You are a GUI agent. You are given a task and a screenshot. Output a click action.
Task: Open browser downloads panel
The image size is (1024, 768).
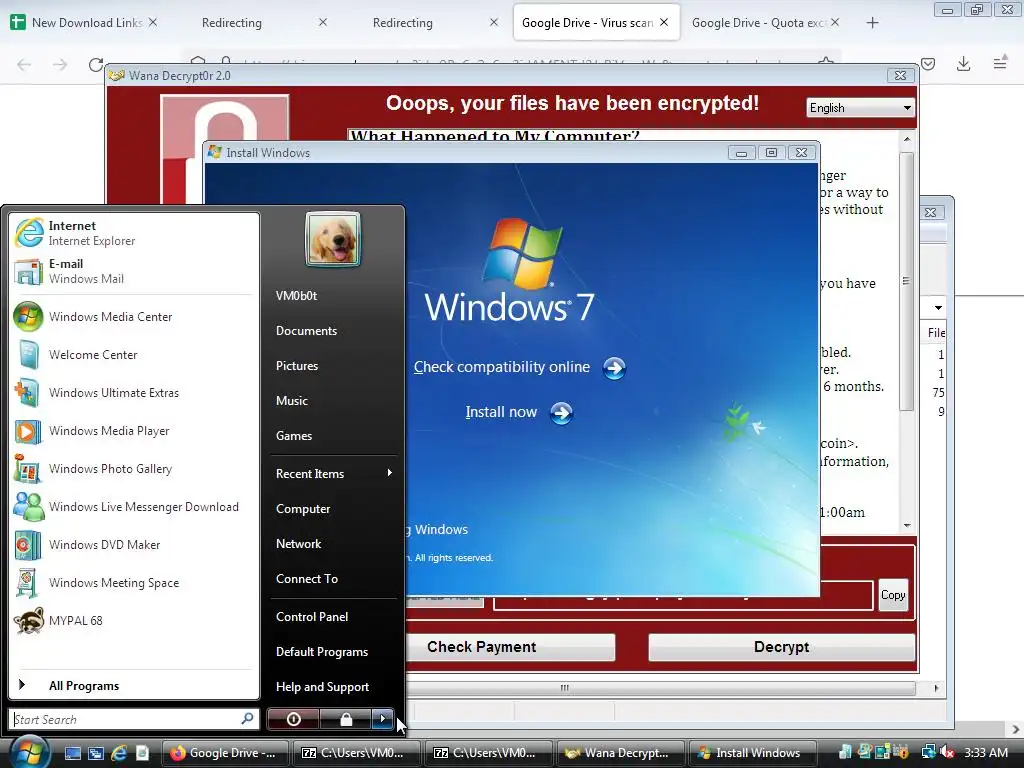point(963,63)
